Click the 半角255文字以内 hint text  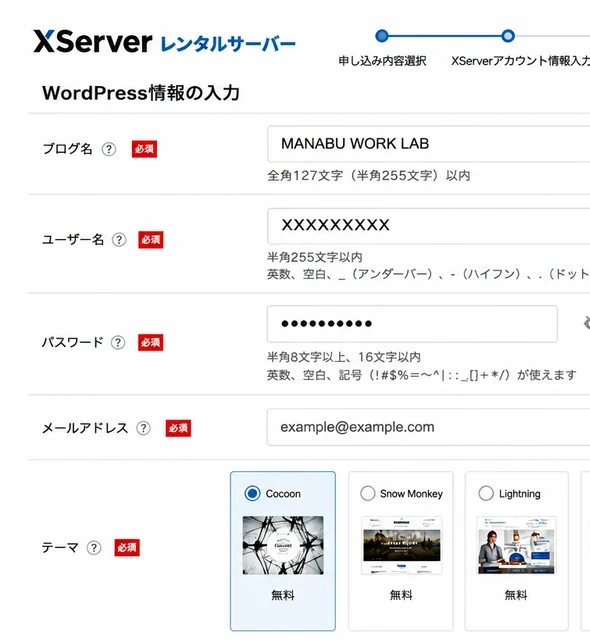click(315, 257)
